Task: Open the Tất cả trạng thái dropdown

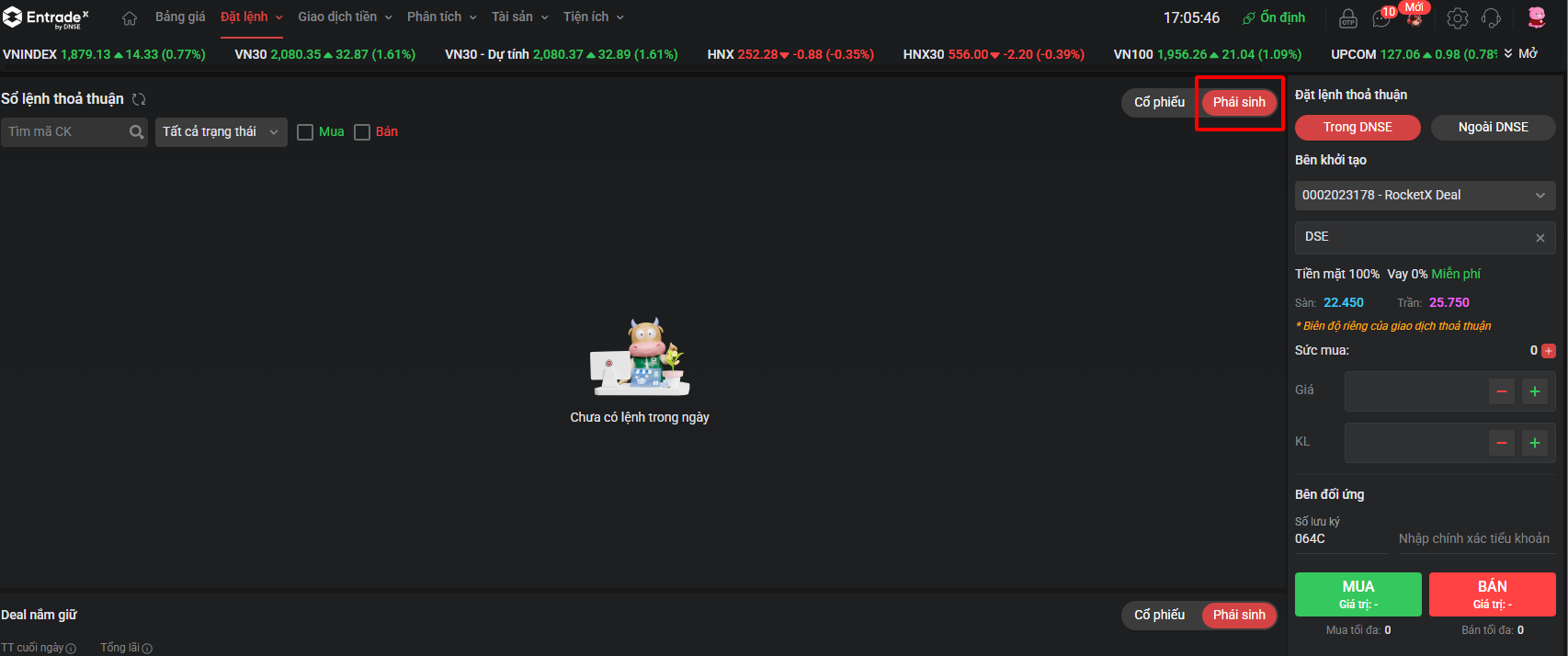Action: tap(222, 132)
